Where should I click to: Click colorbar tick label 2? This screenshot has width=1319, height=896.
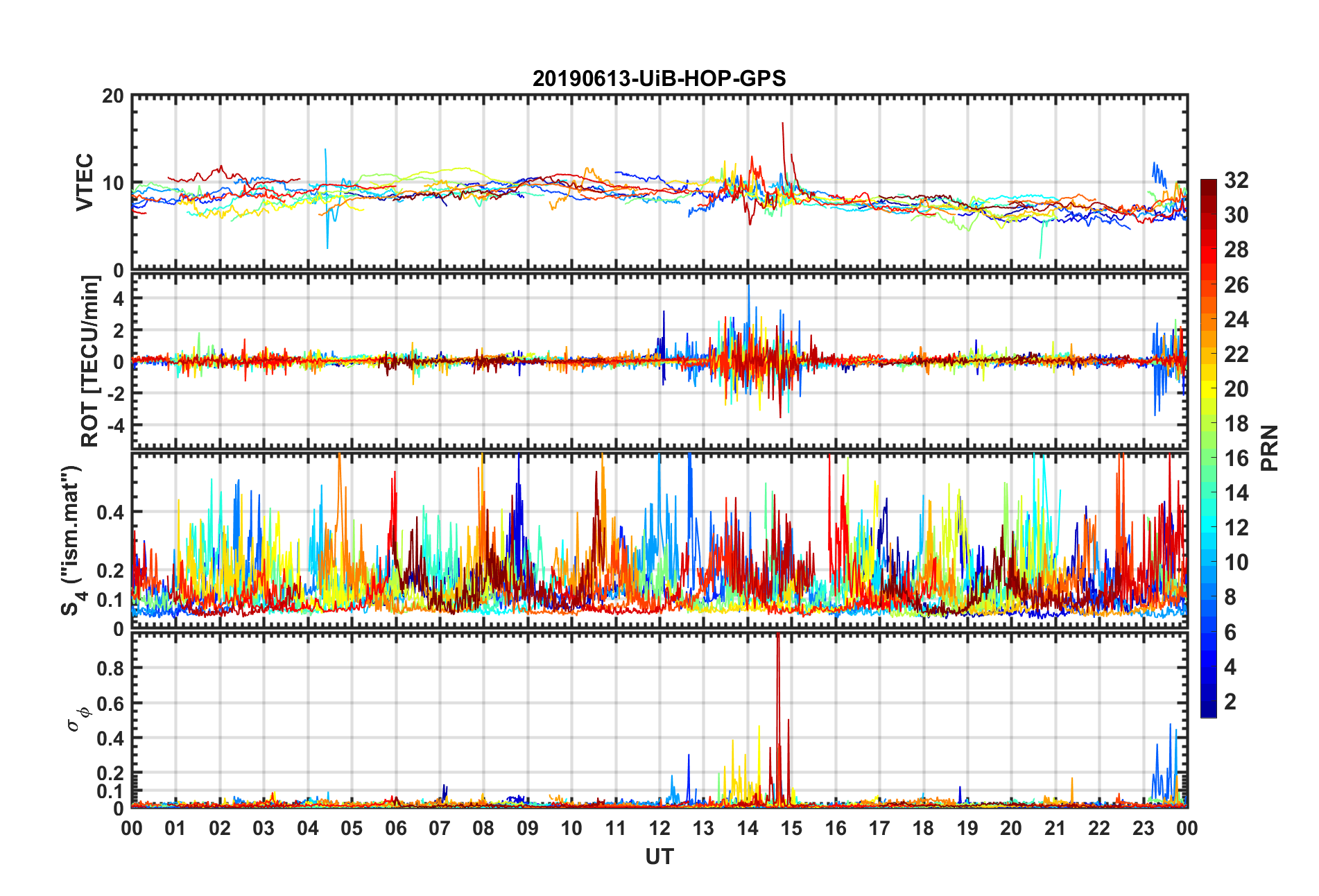[x=1230, y=702]
